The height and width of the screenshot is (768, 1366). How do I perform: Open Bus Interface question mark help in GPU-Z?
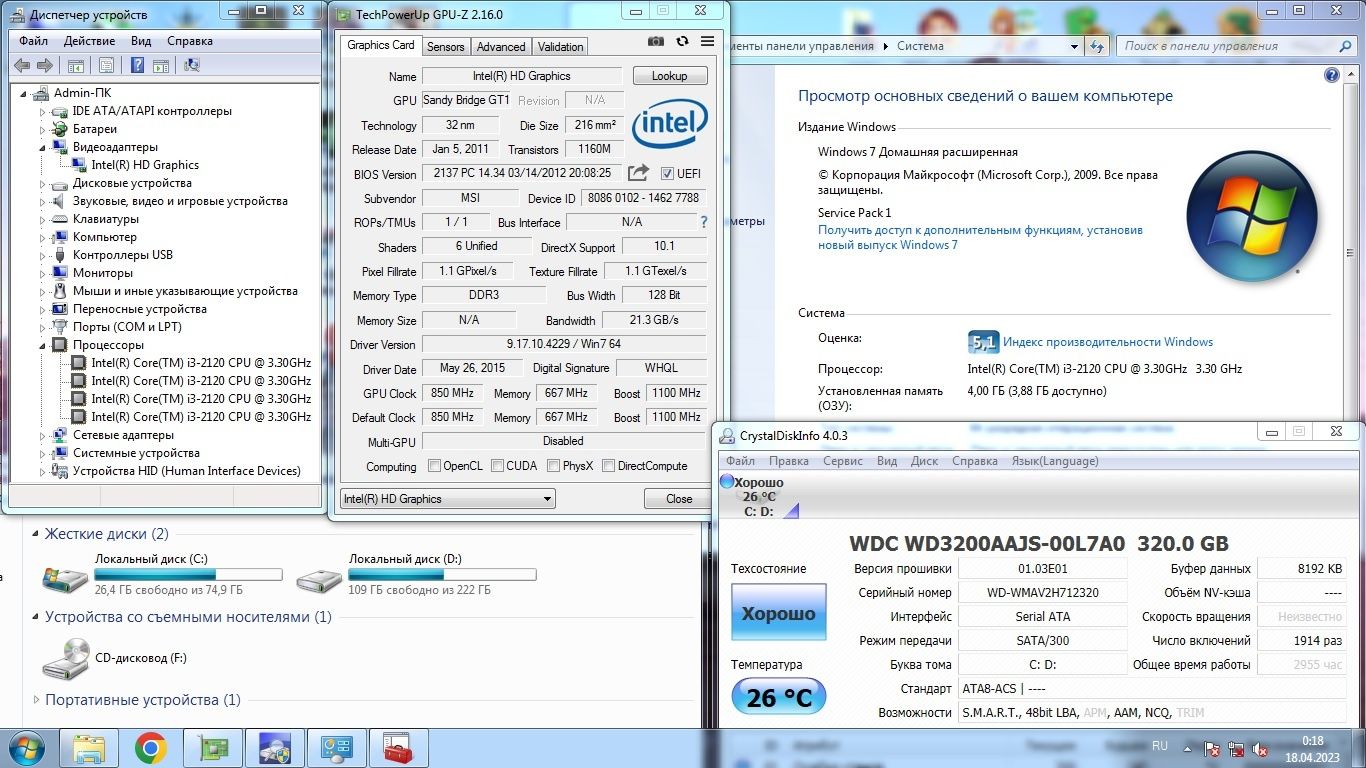click(704, 222)
